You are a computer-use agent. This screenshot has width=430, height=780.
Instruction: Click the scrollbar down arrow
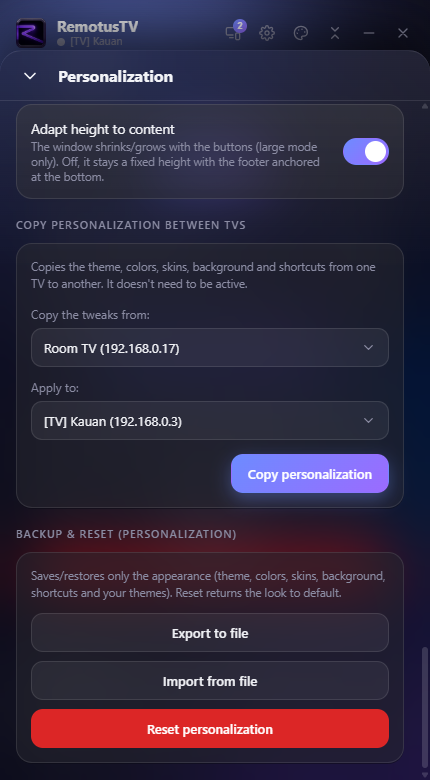[425, 775]
